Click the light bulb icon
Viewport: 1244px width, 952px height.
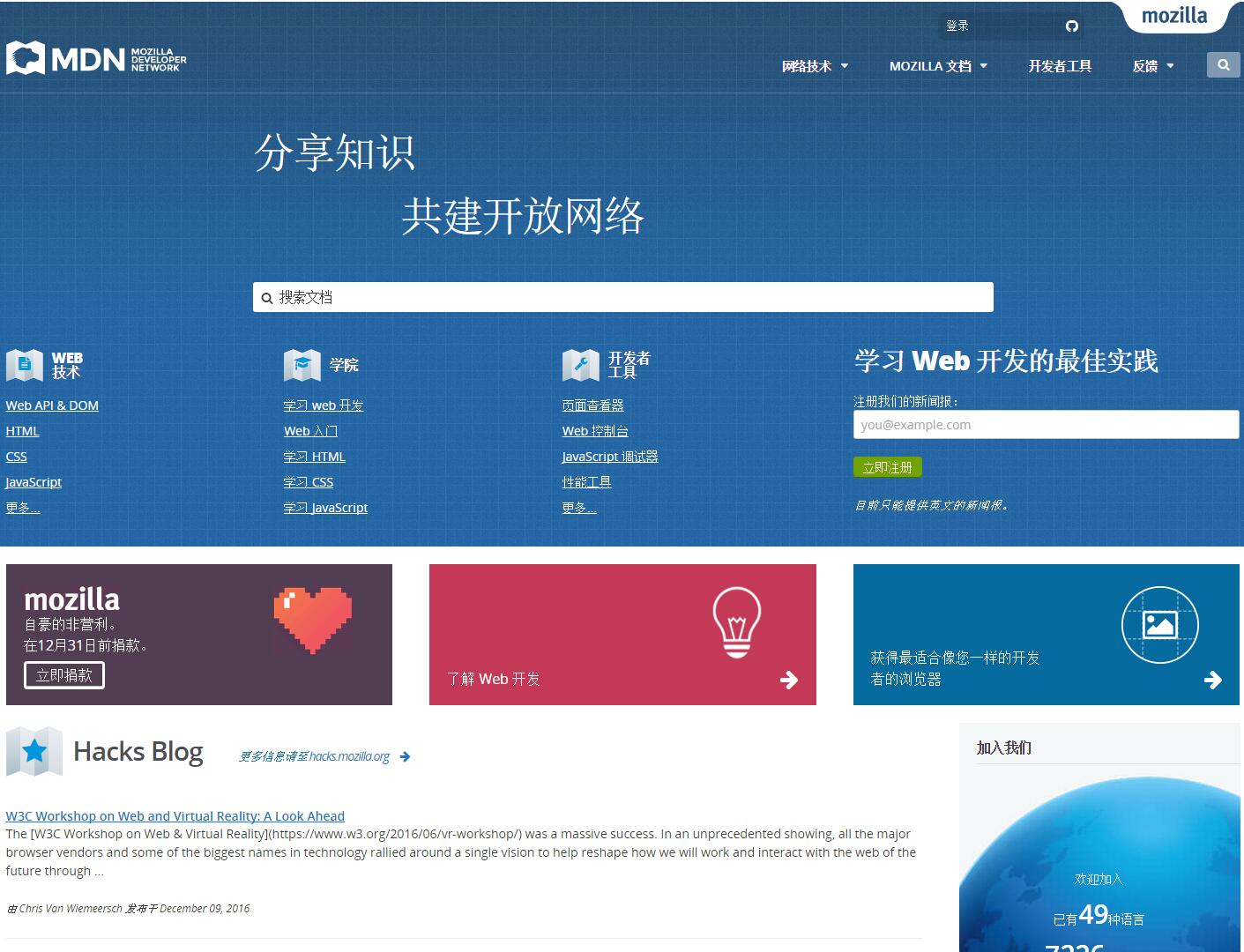(737, 622)
